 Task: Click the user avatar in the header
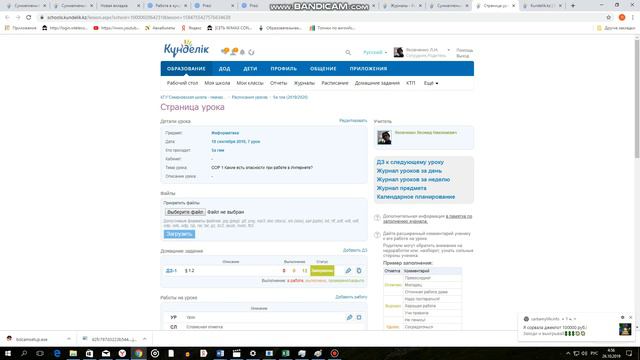tap(398, 52)
